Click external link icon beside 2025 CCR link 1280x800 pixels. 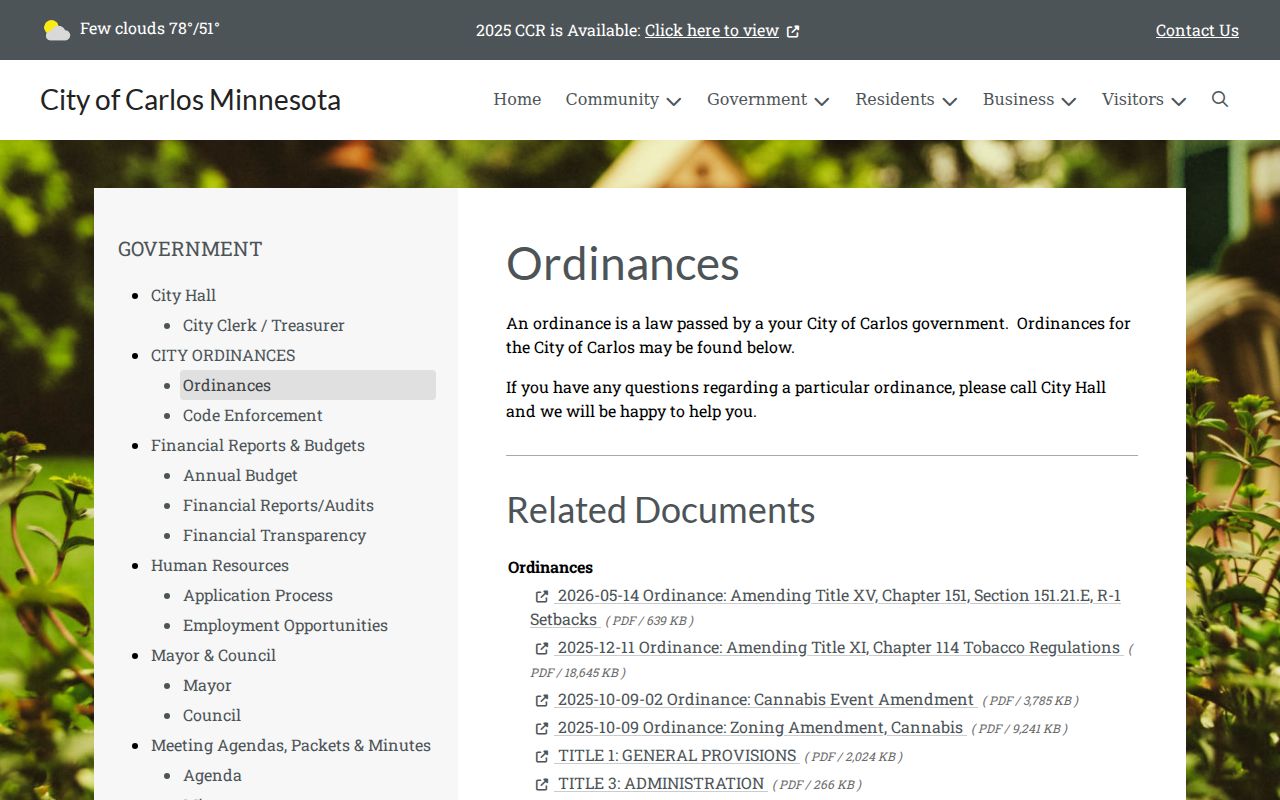click(793, 31)
